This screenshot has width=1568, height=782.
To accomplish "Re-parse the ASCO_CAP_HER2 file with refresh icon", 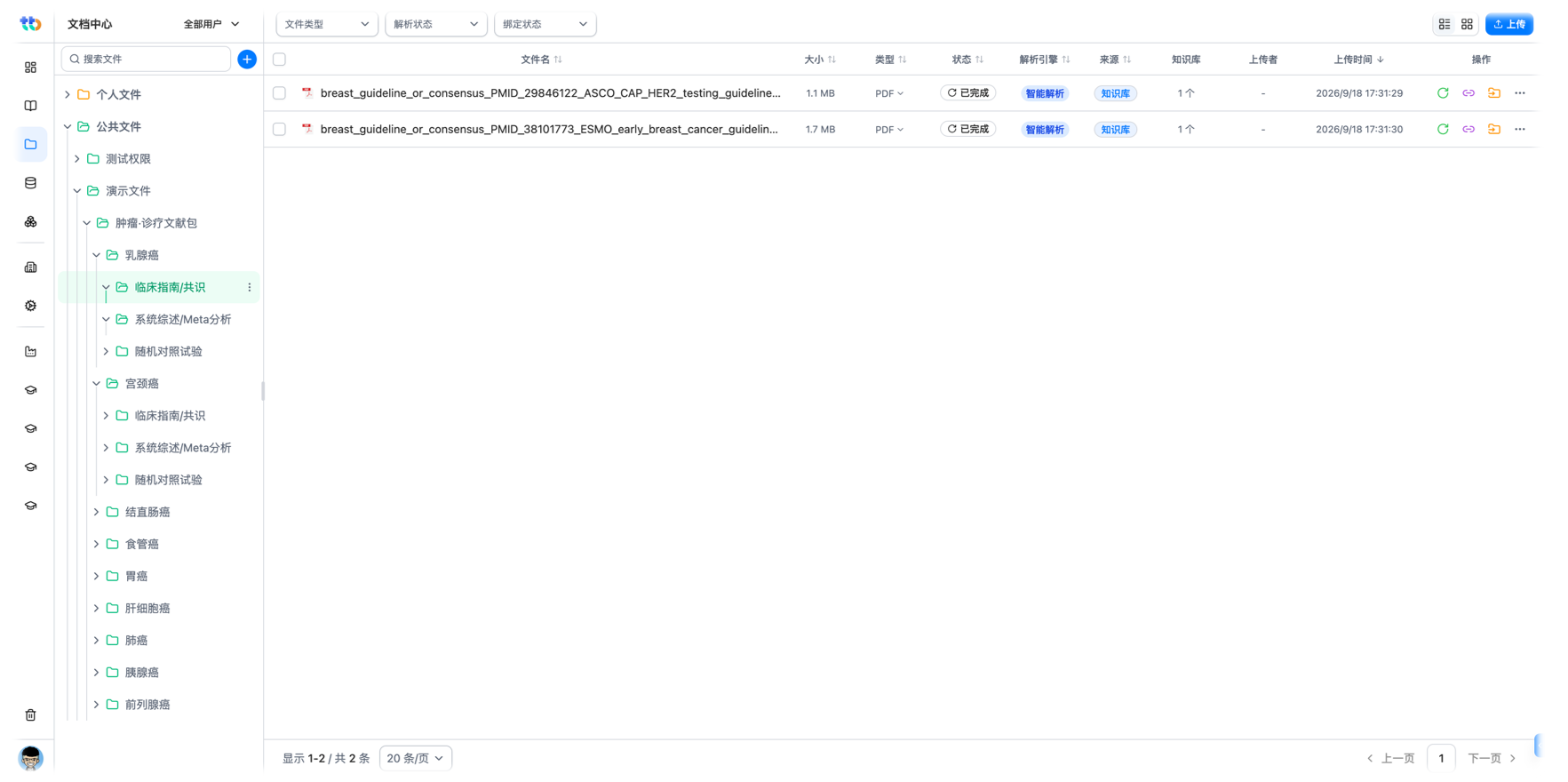I will tap(1443, 93).
